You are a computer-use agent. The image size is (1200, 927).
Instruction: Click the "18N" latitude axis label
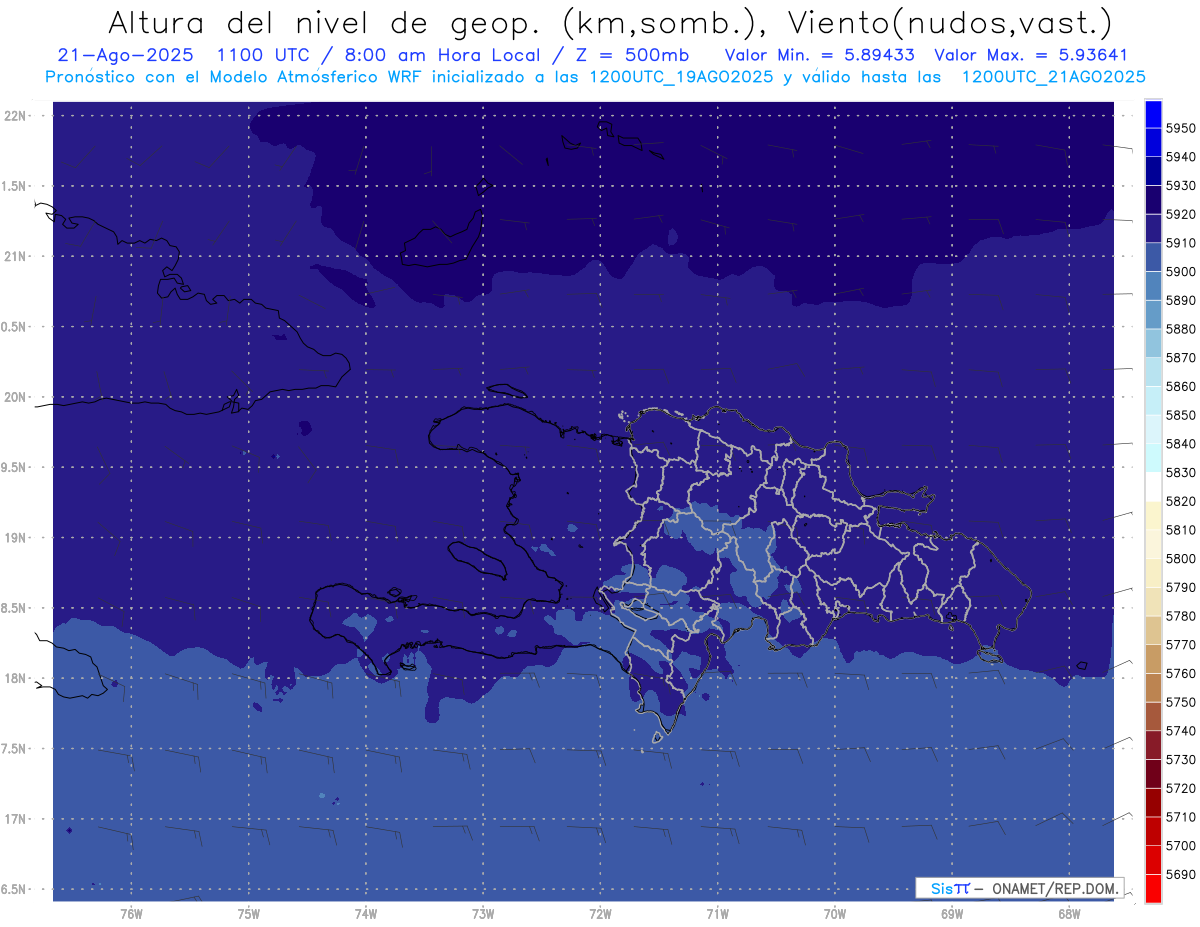(16, 678)
